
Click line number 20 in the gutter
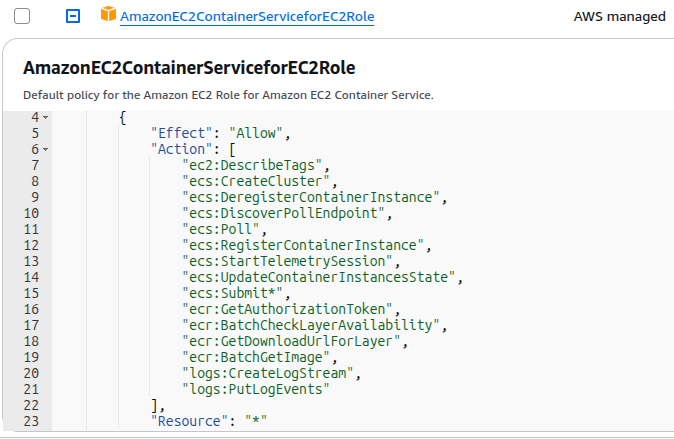point(31,374)
